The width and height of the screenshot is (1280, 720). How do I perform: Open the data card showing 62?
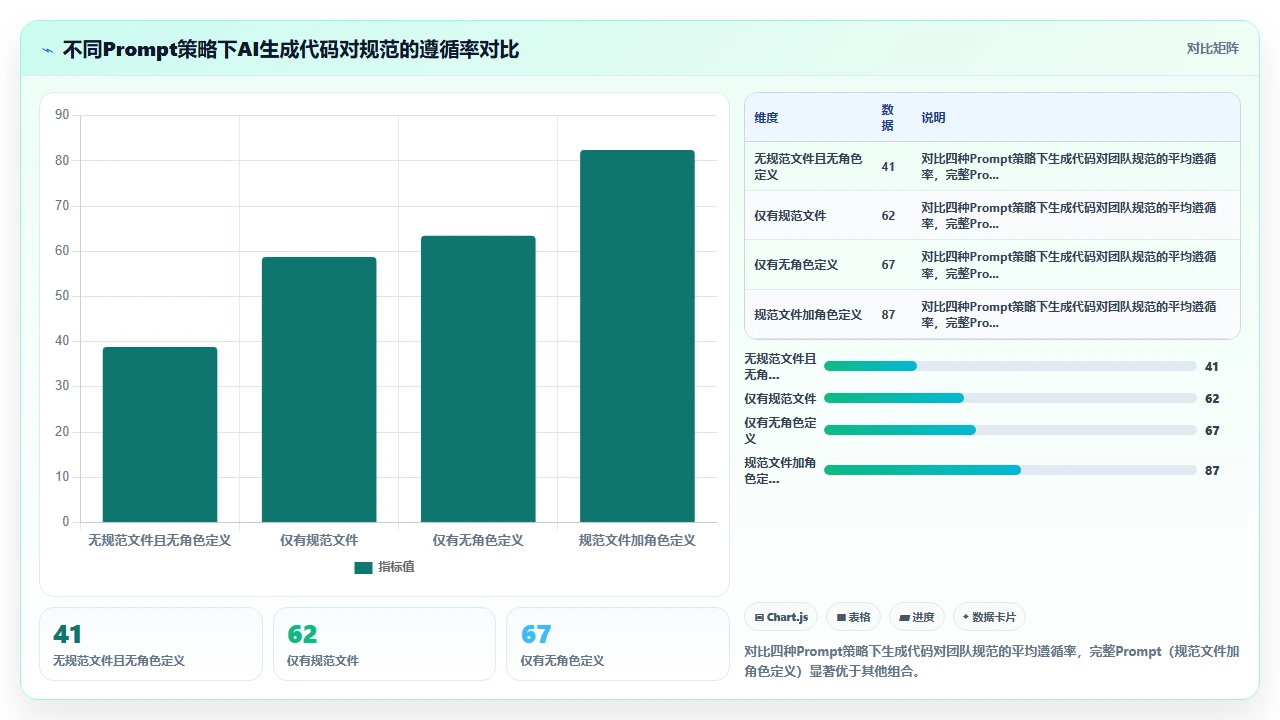coord(384,644)
